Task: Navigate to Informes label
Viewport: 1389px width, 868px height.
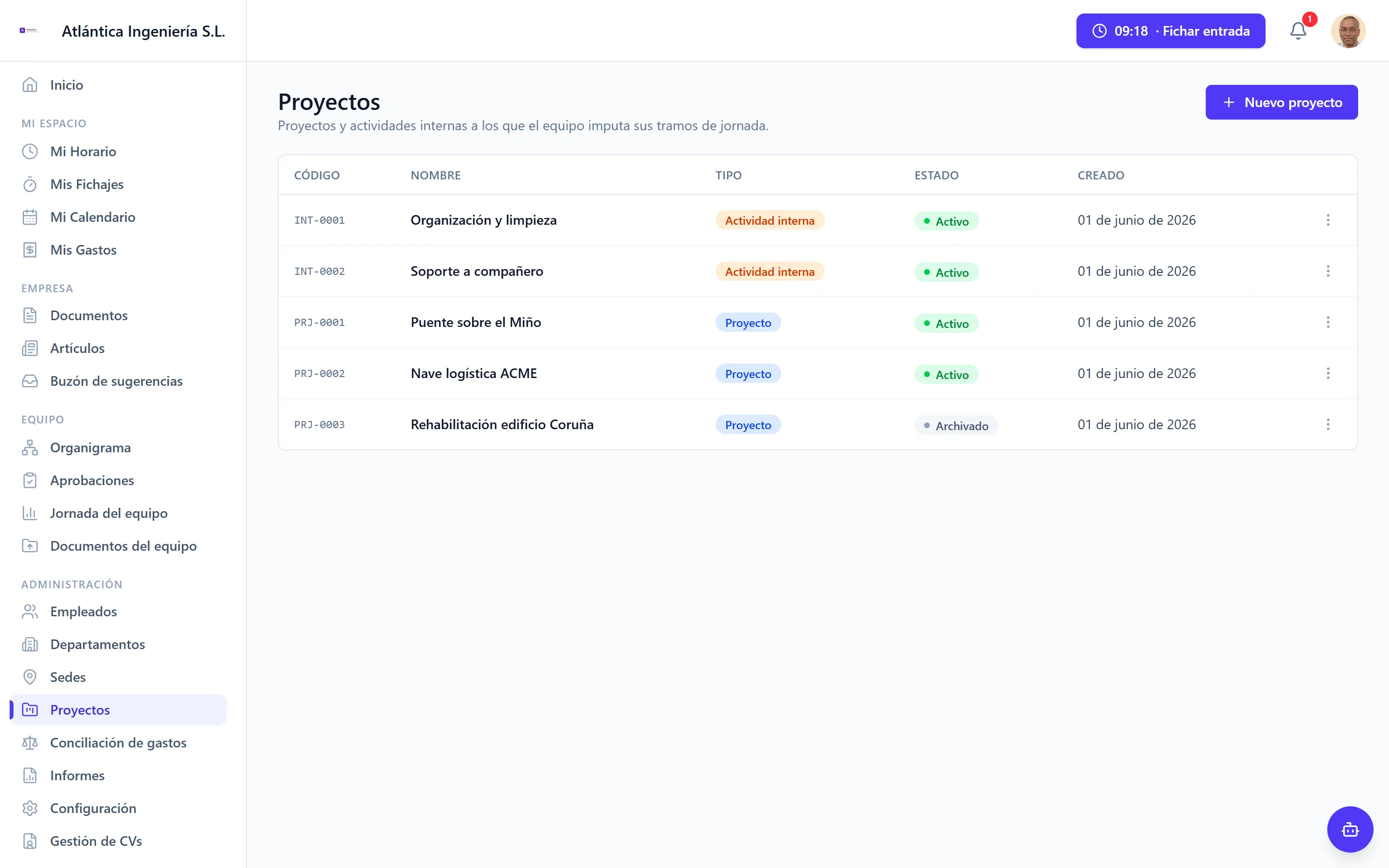Action: point(77,775)
